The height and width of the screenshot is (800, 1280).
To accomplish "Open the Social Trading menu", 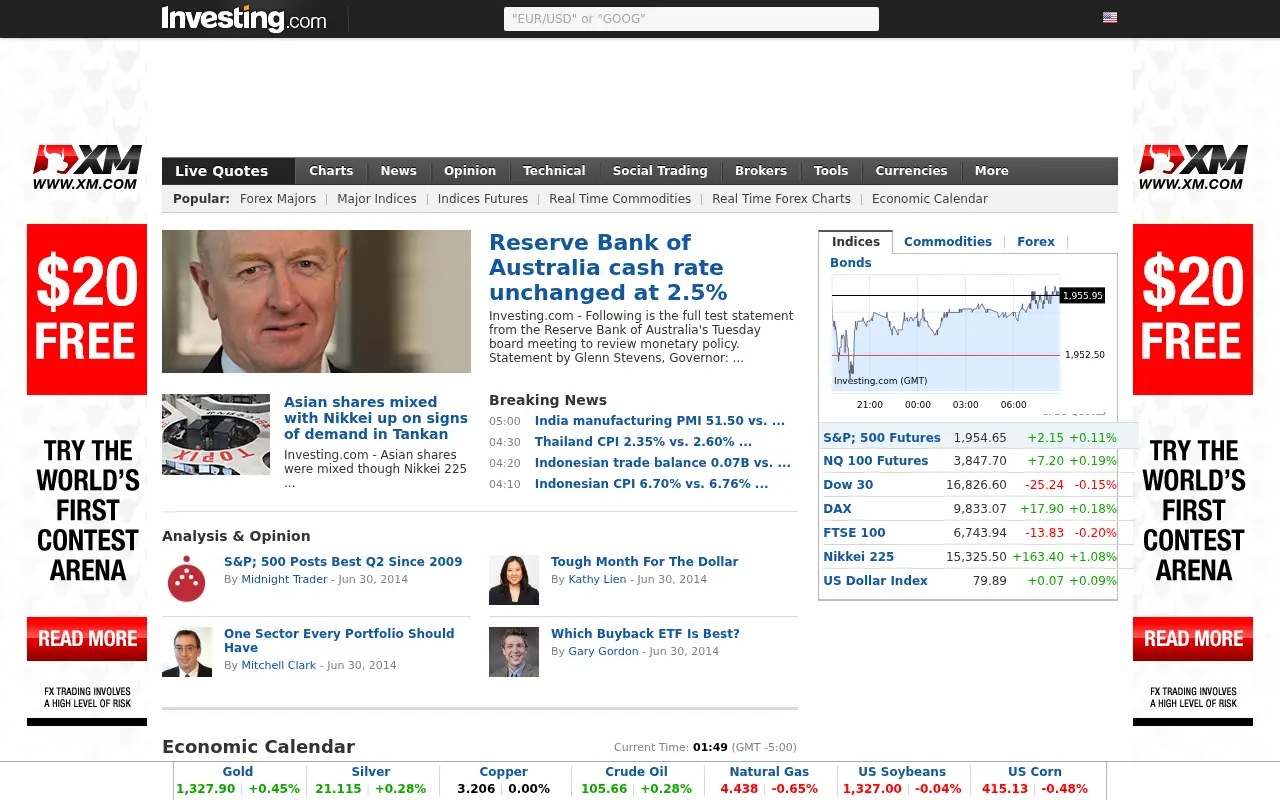I will (x=660, y=171).
